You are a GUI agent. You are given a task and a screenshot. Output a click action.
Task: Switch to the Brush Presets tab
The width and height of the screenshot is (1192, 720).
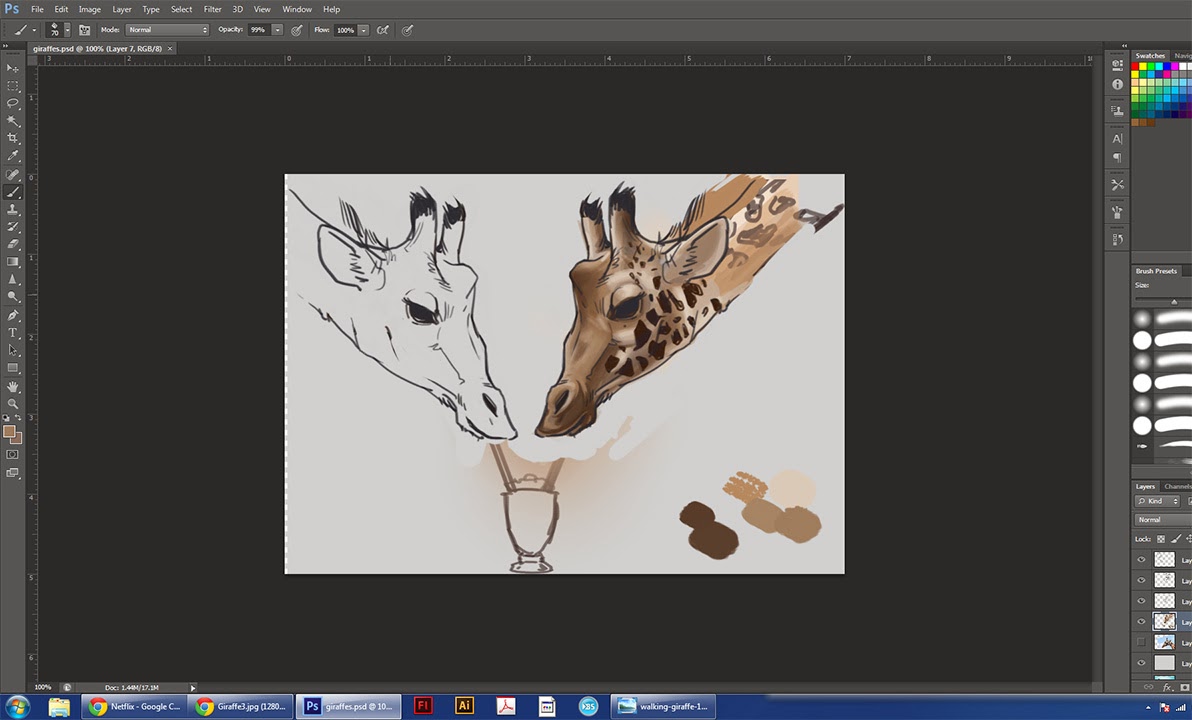[1156, 271]
